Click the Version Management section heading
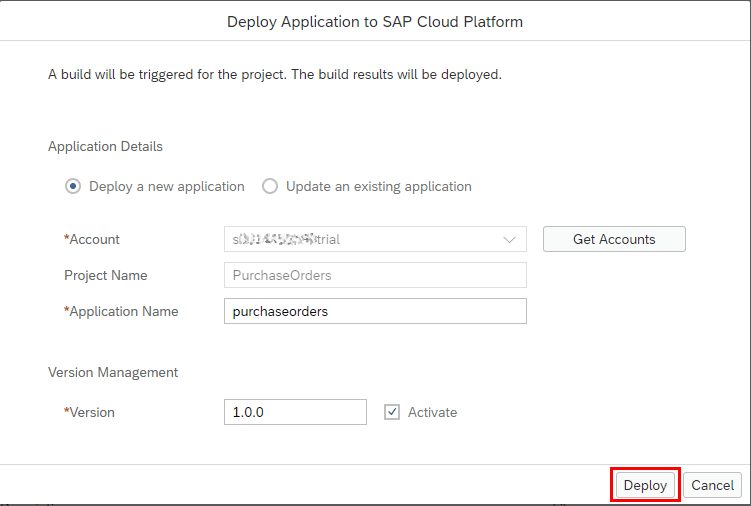Viewport: 751px width, 506px height. pyautogui.click(x=113, y=372)
